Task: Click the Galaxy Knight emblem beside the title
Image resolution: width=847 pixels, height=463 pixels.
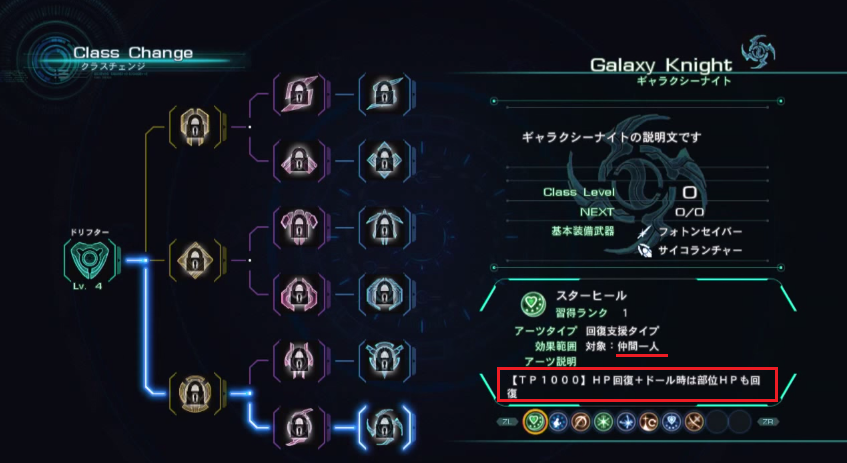Action: point(758,52)
